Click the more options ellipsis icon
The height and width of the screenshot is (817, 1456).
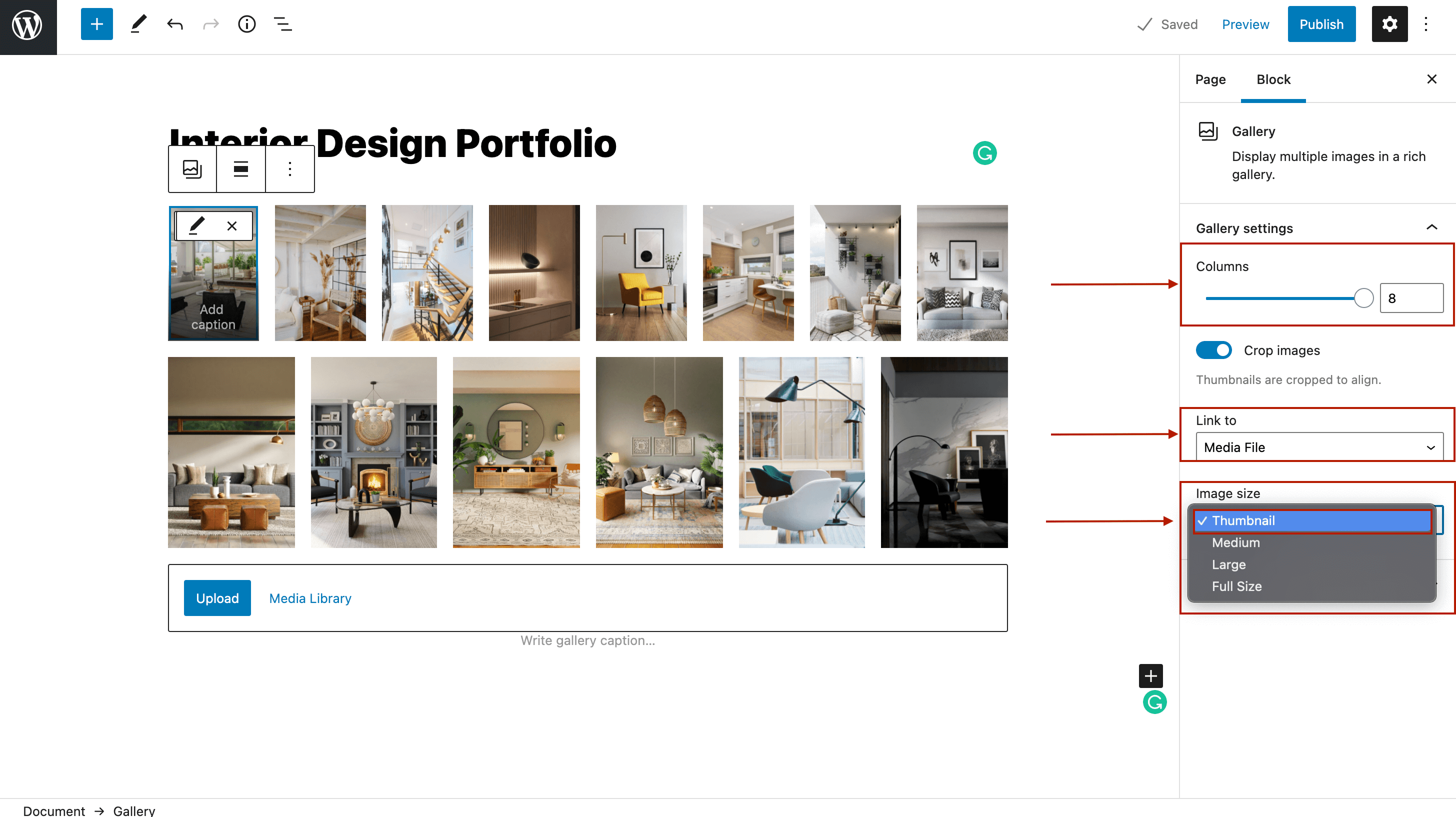click(x=290, y=169)
